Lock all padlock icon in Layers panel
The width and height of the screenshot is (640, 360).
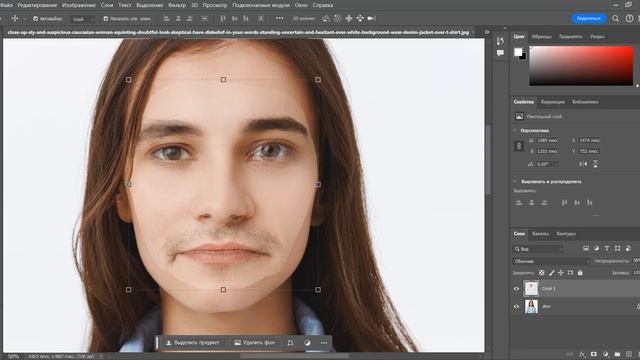(x=580, y=273)
